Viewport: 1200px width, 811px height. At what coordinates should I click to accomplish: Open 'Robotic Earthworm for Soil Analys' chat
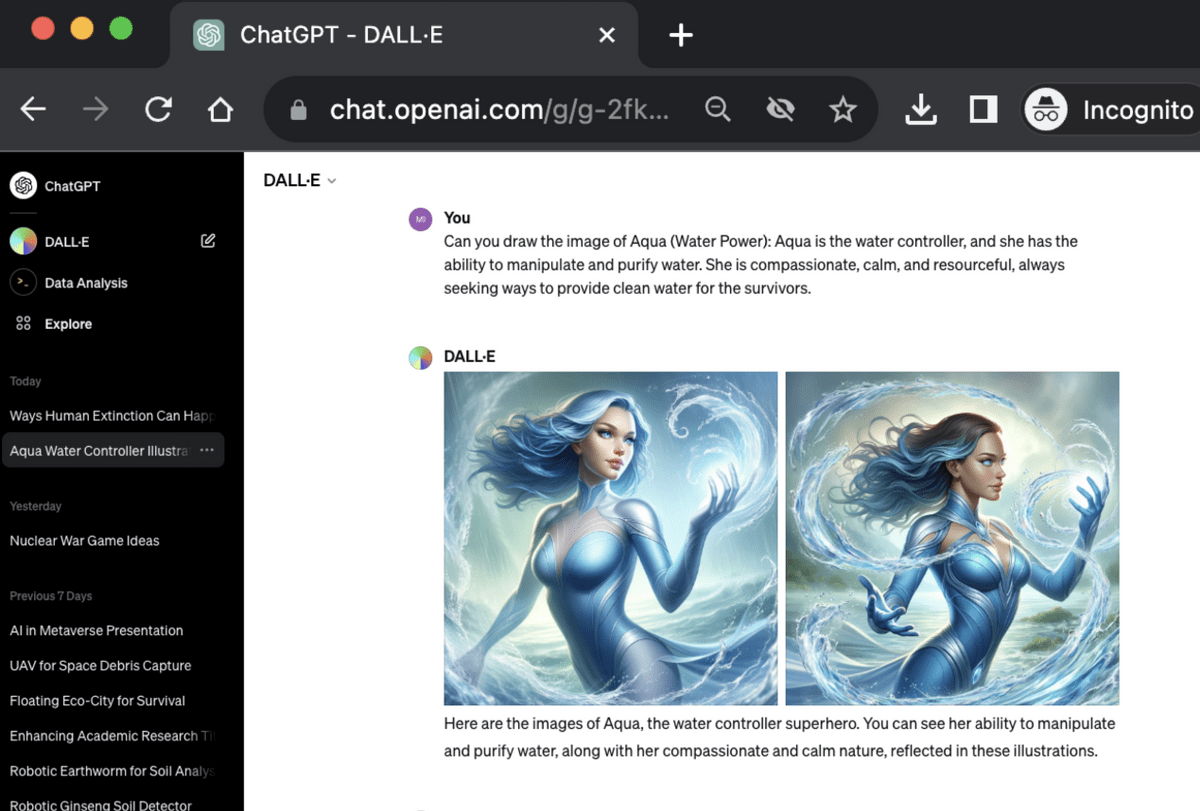click(x=112, y=771)
